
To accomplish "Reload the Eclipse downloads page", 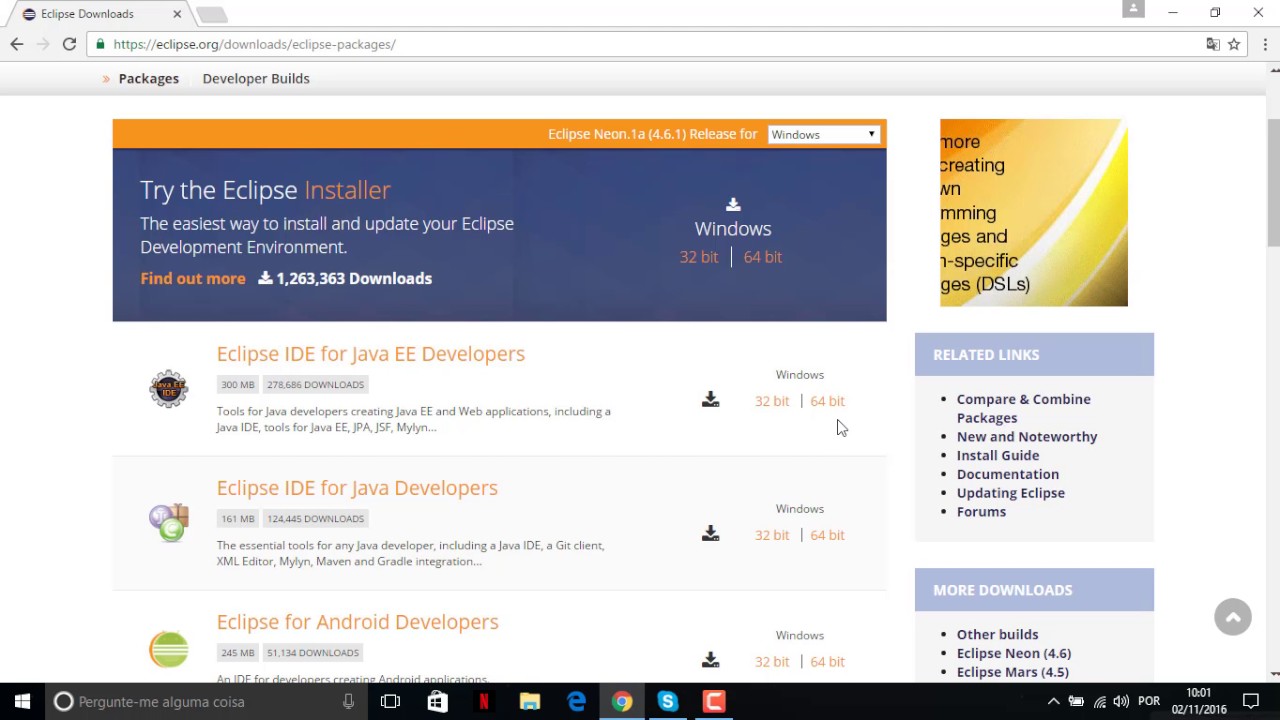I will point(69,44).
